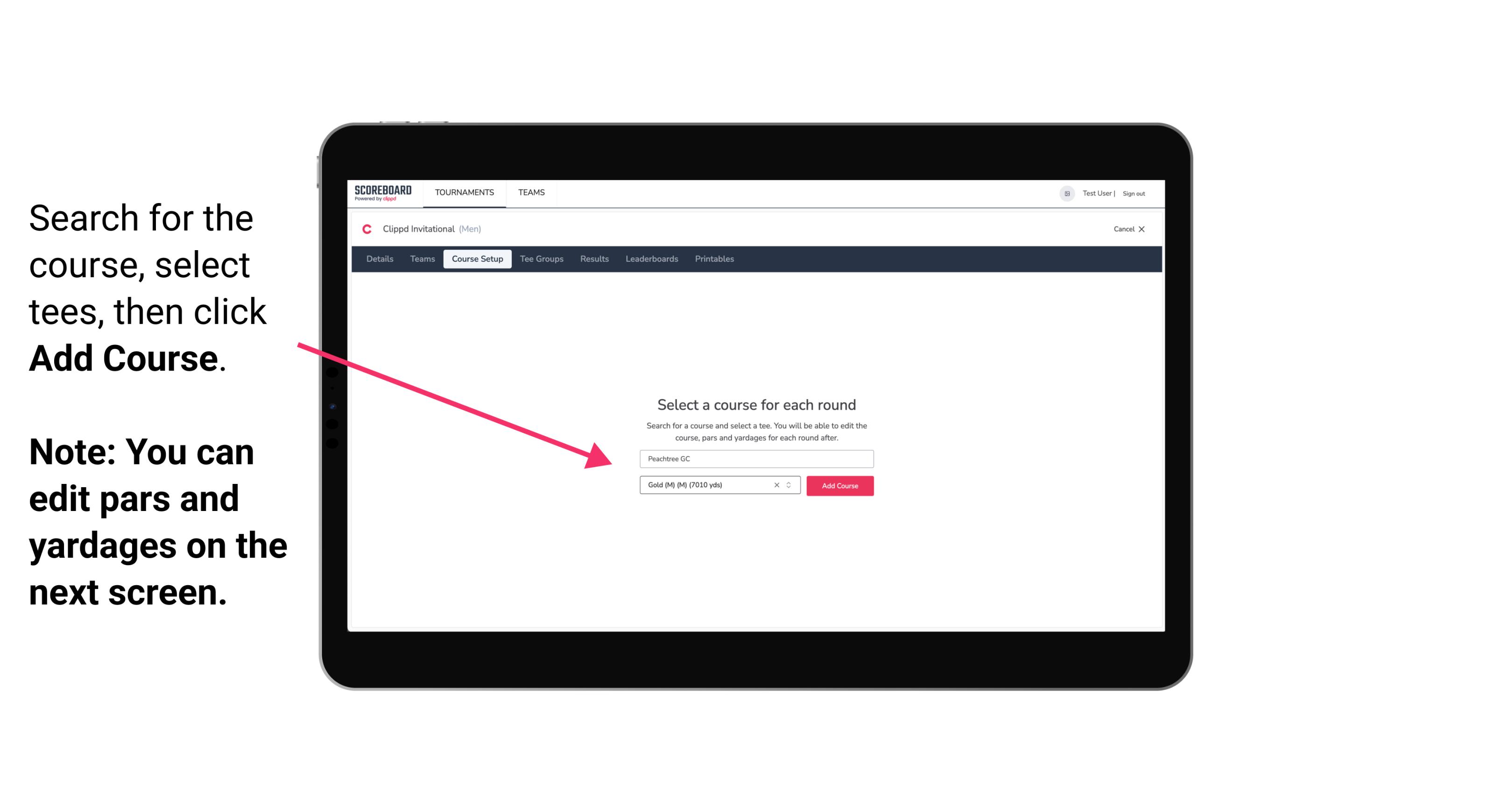
Task: Click the Peachtree GC course search field
Action: [x=755, y=458]
